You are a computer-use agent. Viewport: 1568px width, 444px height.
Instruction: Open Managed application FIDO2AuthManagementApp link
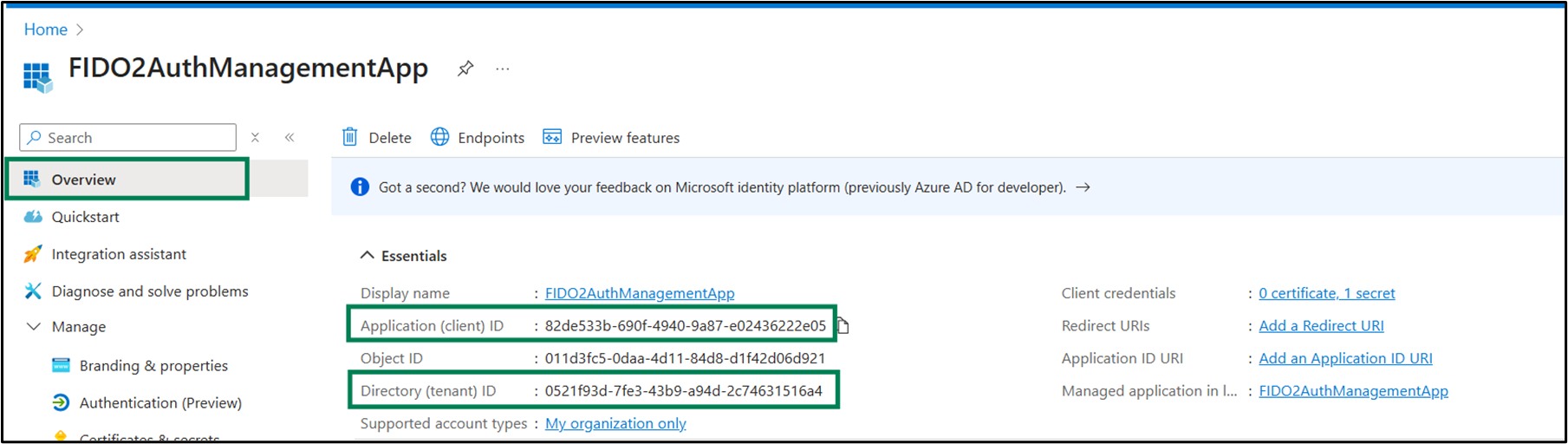tap(1353, 391)
